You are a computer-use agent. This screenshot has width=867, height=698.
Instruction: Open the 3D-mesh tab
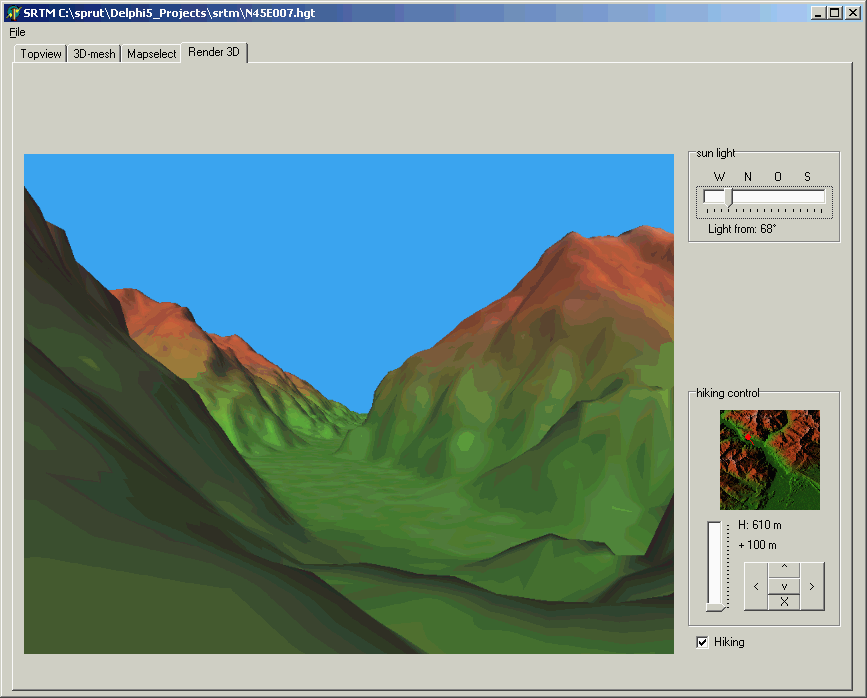pos(94,54)
